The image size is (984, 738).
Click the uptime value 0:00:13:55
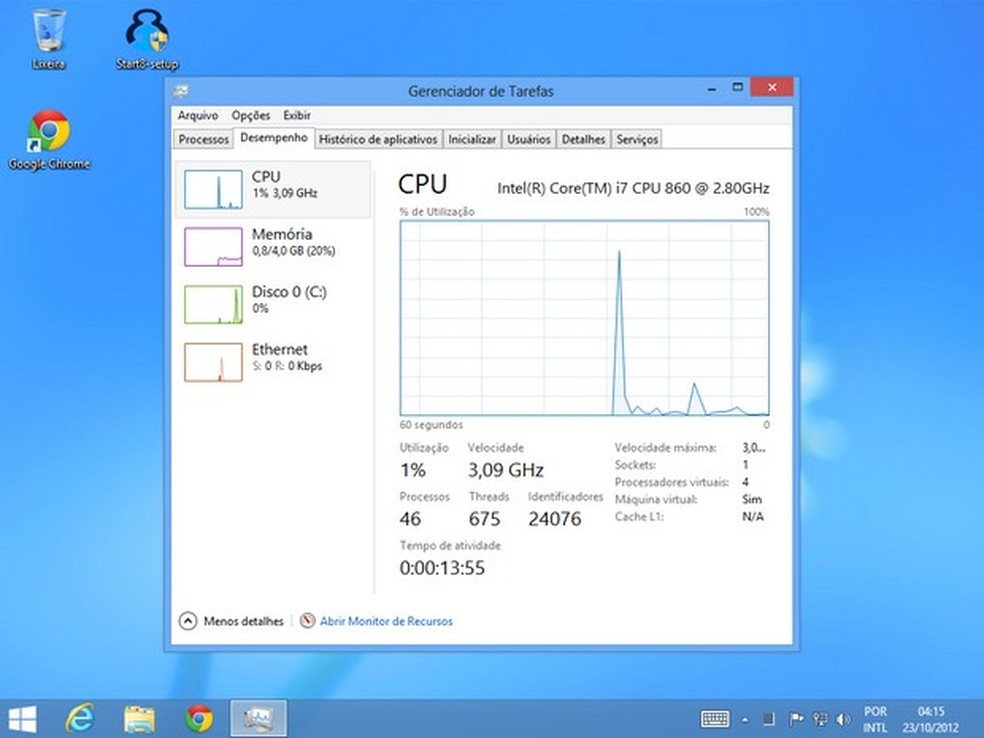[442, 568]
